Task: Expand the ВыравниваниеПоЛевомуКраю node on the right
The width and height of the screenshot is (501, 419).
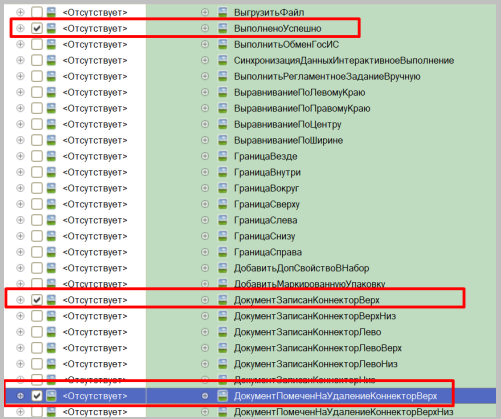Action: pos(205,92)
